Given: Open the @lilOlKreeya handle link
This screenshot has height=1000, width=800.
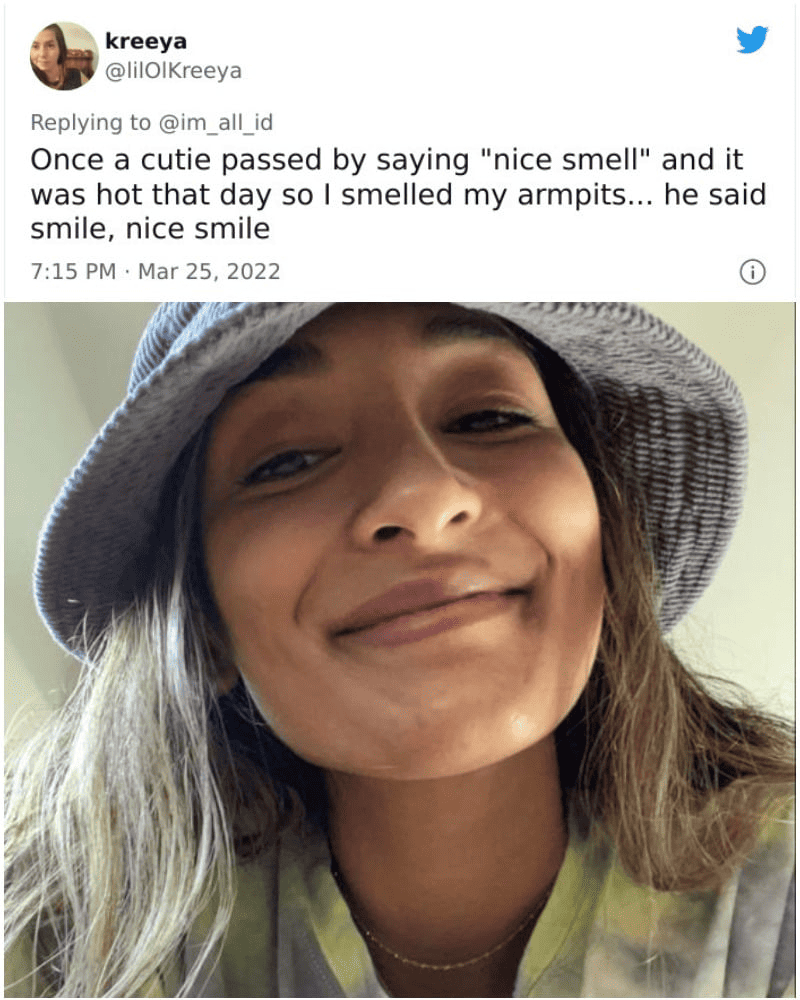Looking at the screenshot, I should (173, 71).
